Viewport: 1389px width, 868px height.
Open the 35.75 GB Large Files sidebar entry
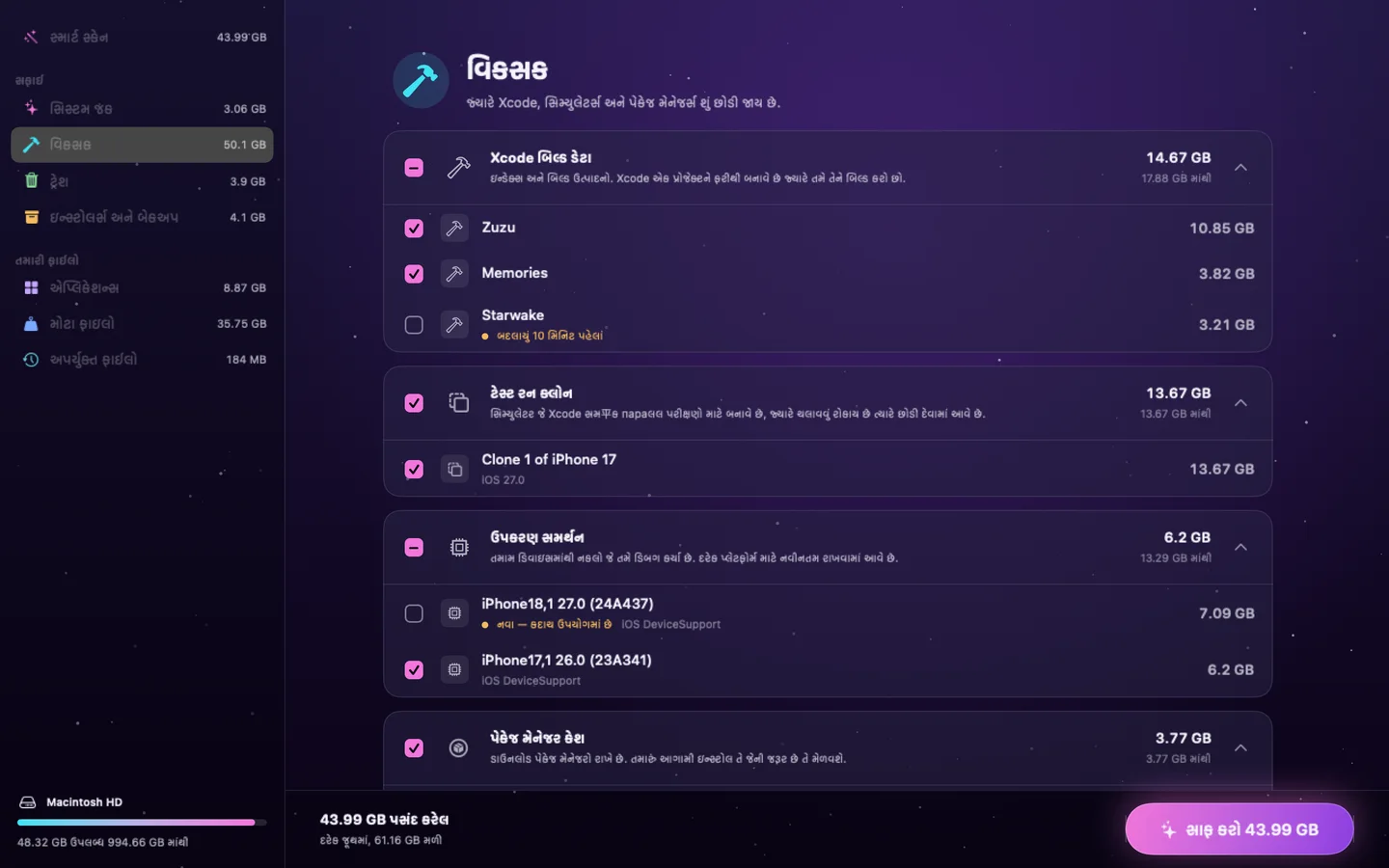pyautogui.click(x=142, y=323)
